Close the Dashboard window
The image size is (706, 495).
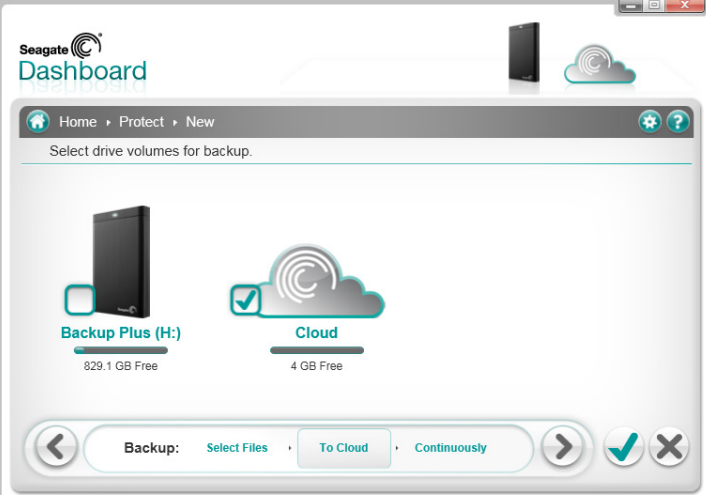pyautogui.click(x=684, y=5)
